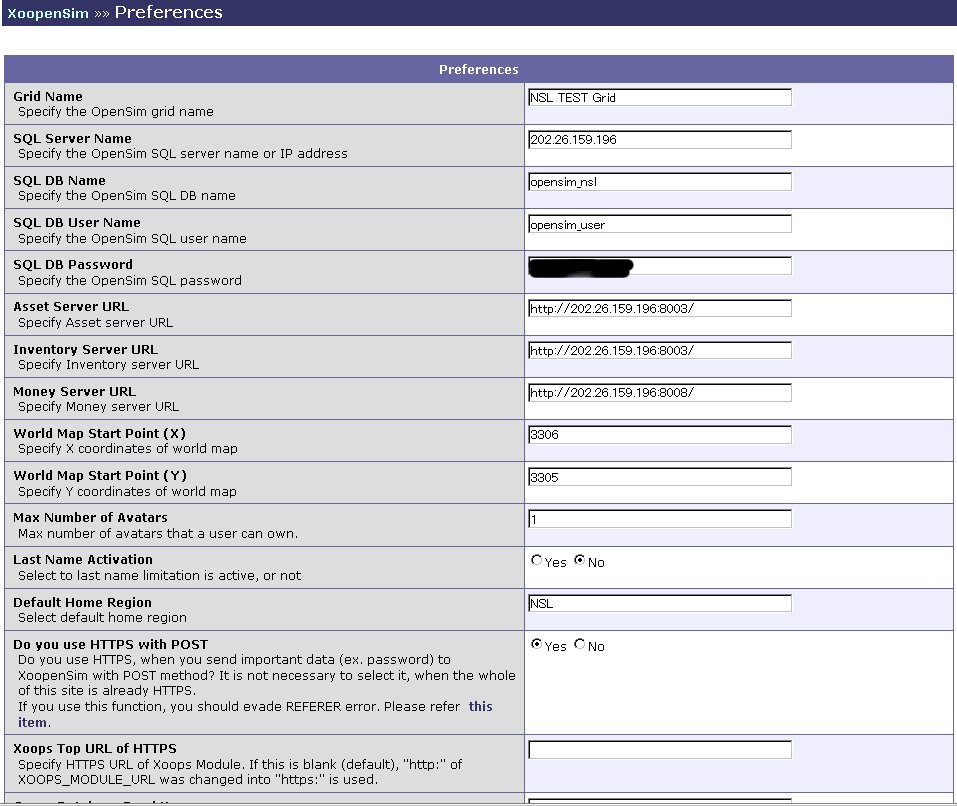Select No for Last Name Activation

click(579, 561)
